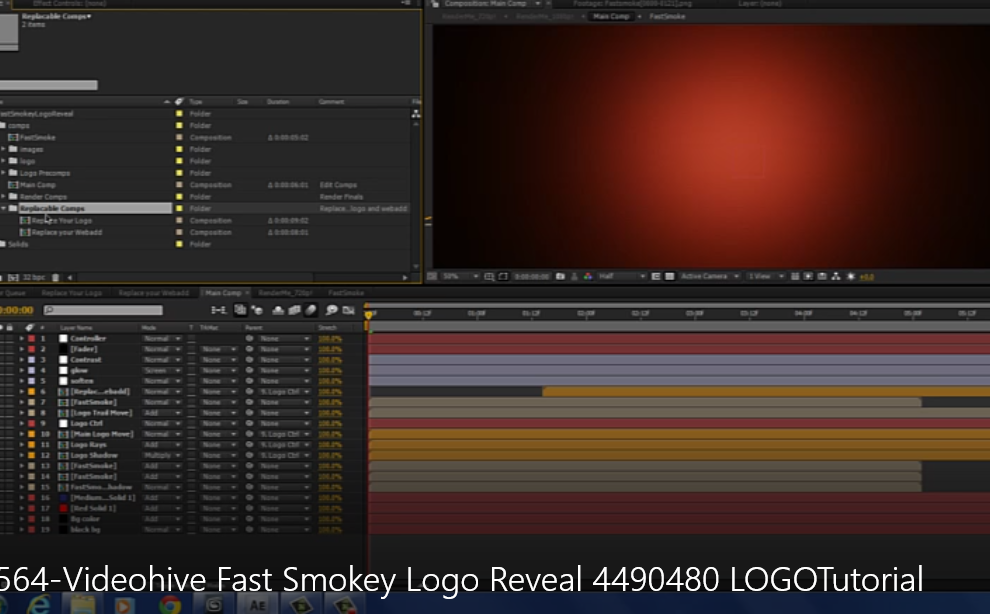Click the always preview this view icon
Image resolution: width=990 pixels, height=614 pixels.
pos(432,276)
